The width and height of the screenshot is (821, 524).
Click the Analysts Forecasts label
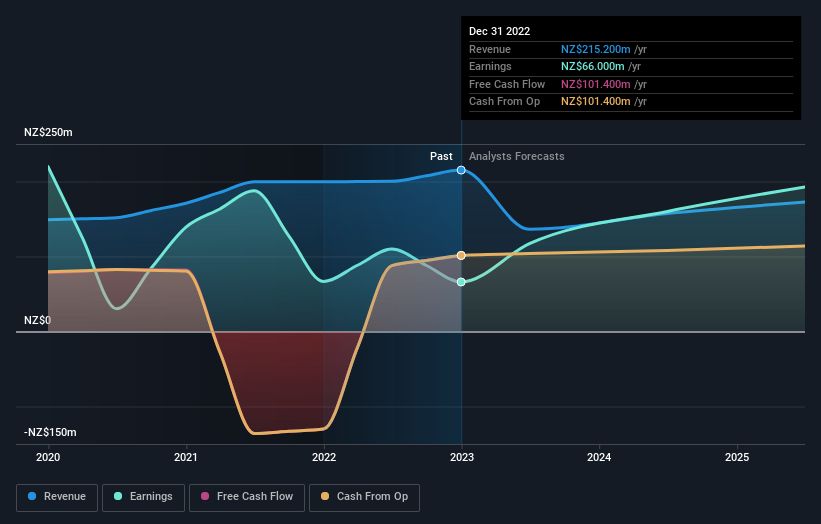[x=517, y=156]
